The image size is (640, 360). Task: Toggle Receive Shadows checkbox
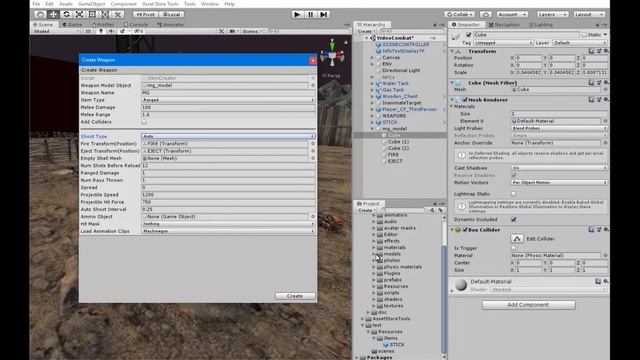click(x=513, y=175)
